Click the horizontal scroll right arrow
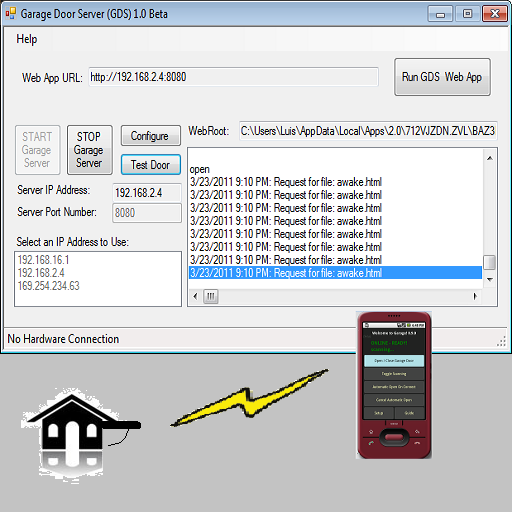 [475, 296]
